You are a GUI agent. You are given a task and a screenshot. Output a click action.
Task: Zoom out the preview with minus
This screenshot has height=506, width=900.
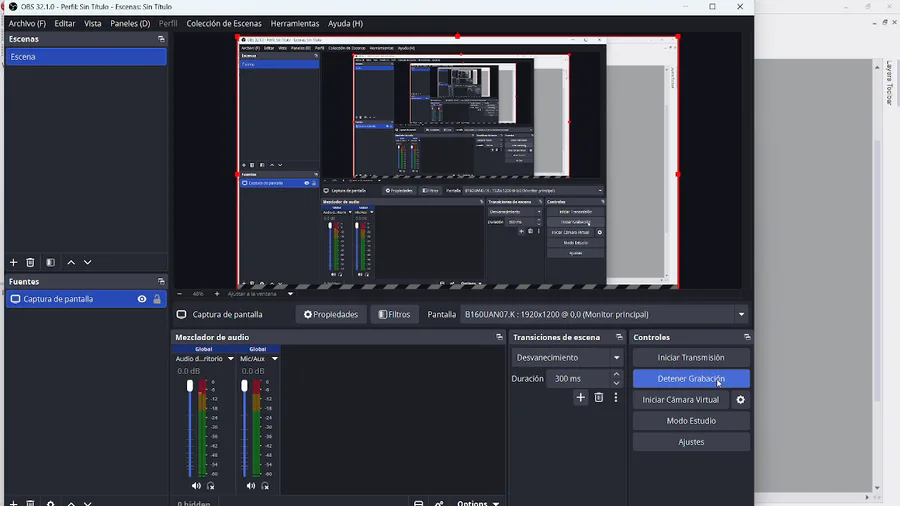pos(180,294)
